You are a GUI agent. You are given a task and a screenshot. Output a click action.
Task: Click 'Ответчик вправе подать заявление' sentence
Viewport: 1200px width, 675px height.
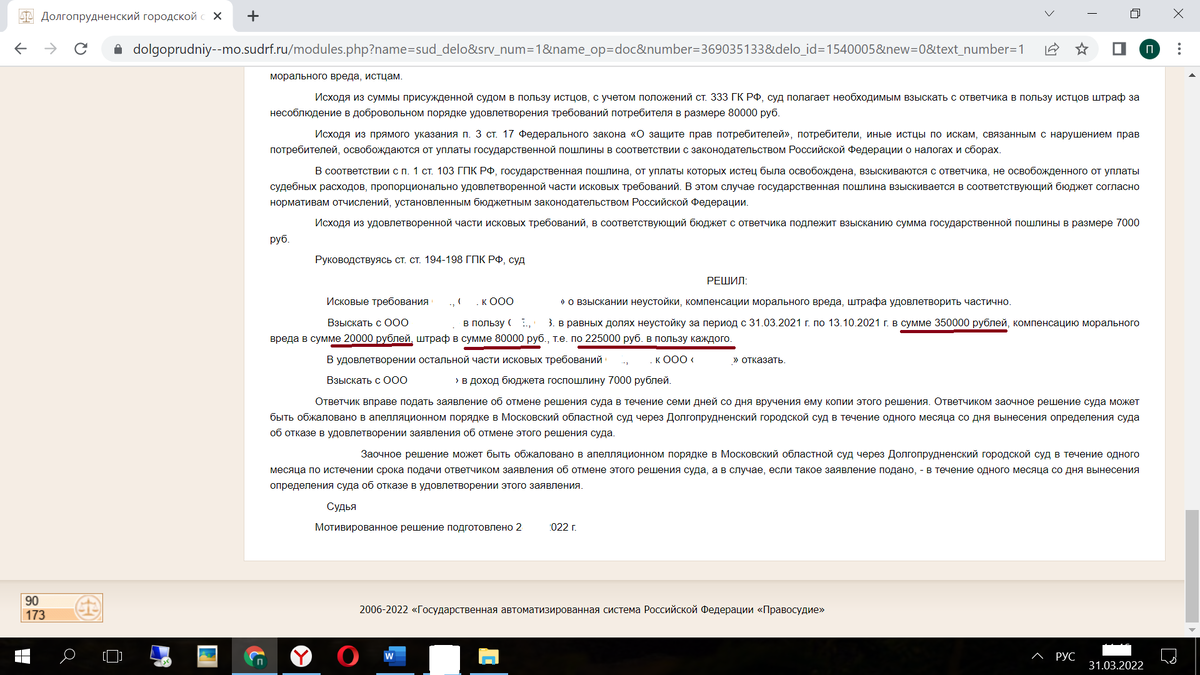tap(705, 416)
